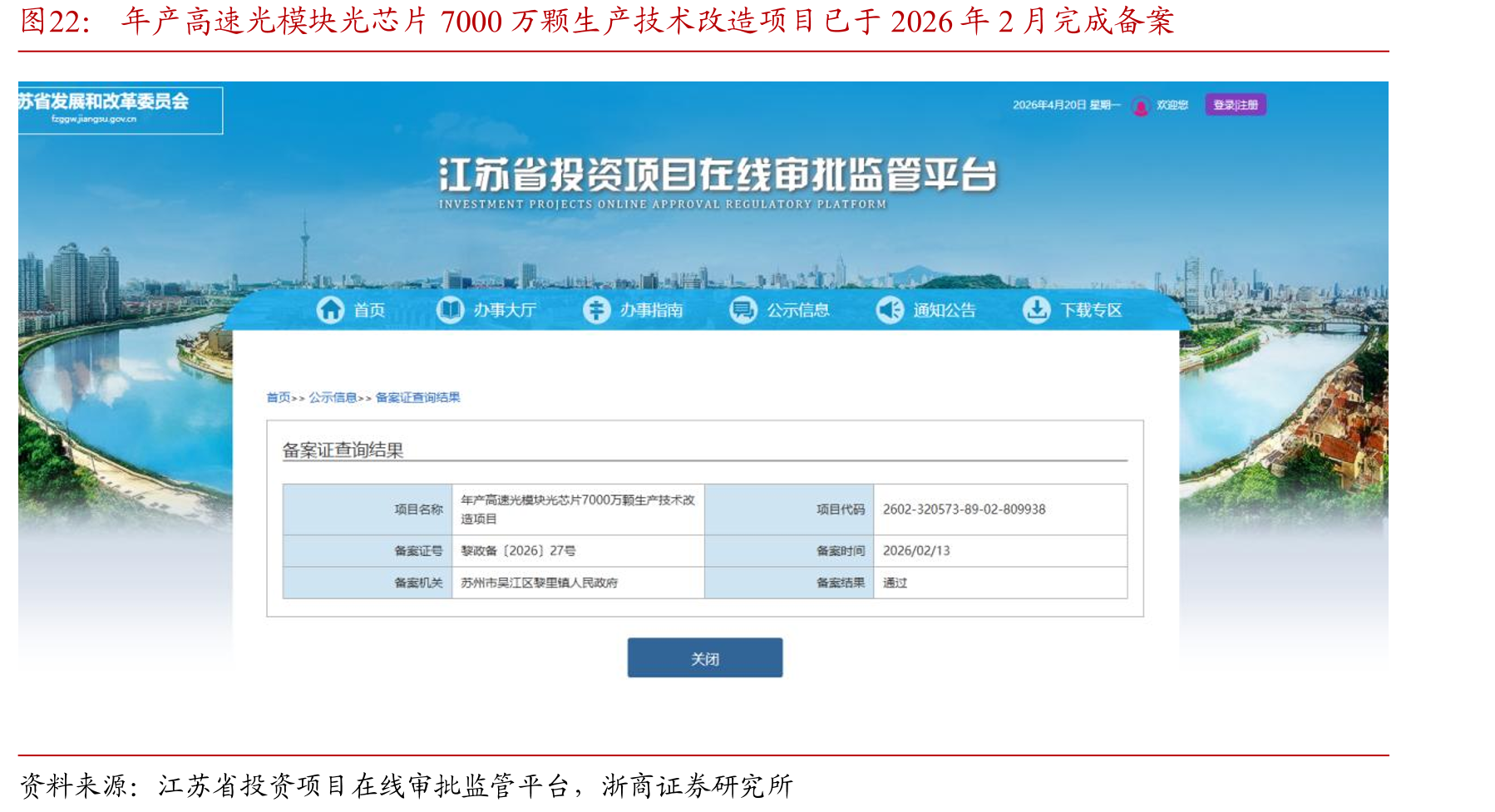Follow the 备案证查询结果 breadcrumb link
This screenshot has height=812, width=1495.
[x=417, y=397]
